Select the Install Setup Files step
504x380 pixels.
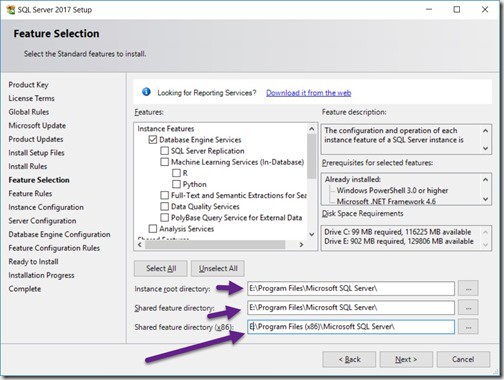pyautogui.click(x=36, y=153)
